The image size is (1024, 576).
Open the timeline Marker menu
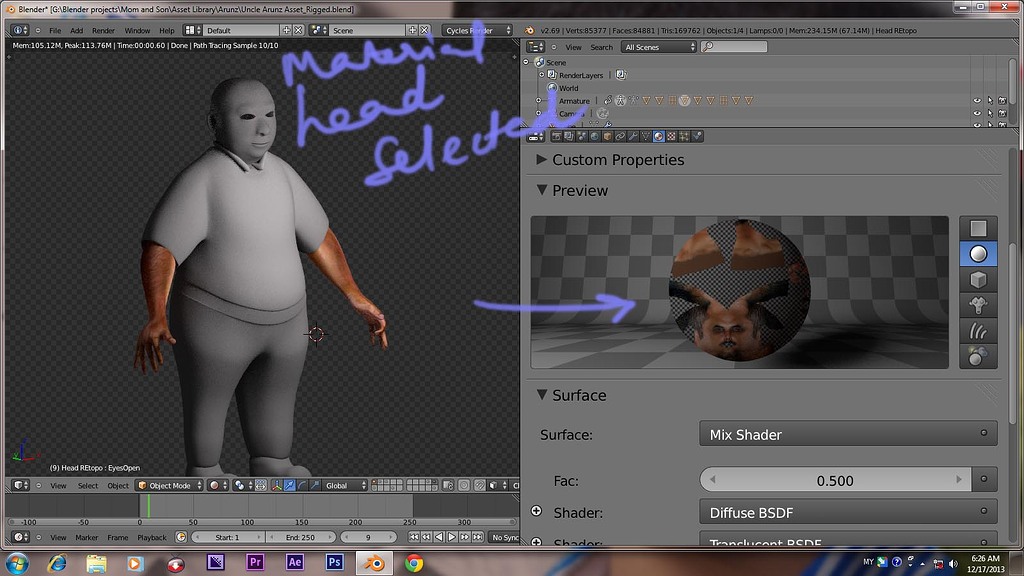[86, 537]
